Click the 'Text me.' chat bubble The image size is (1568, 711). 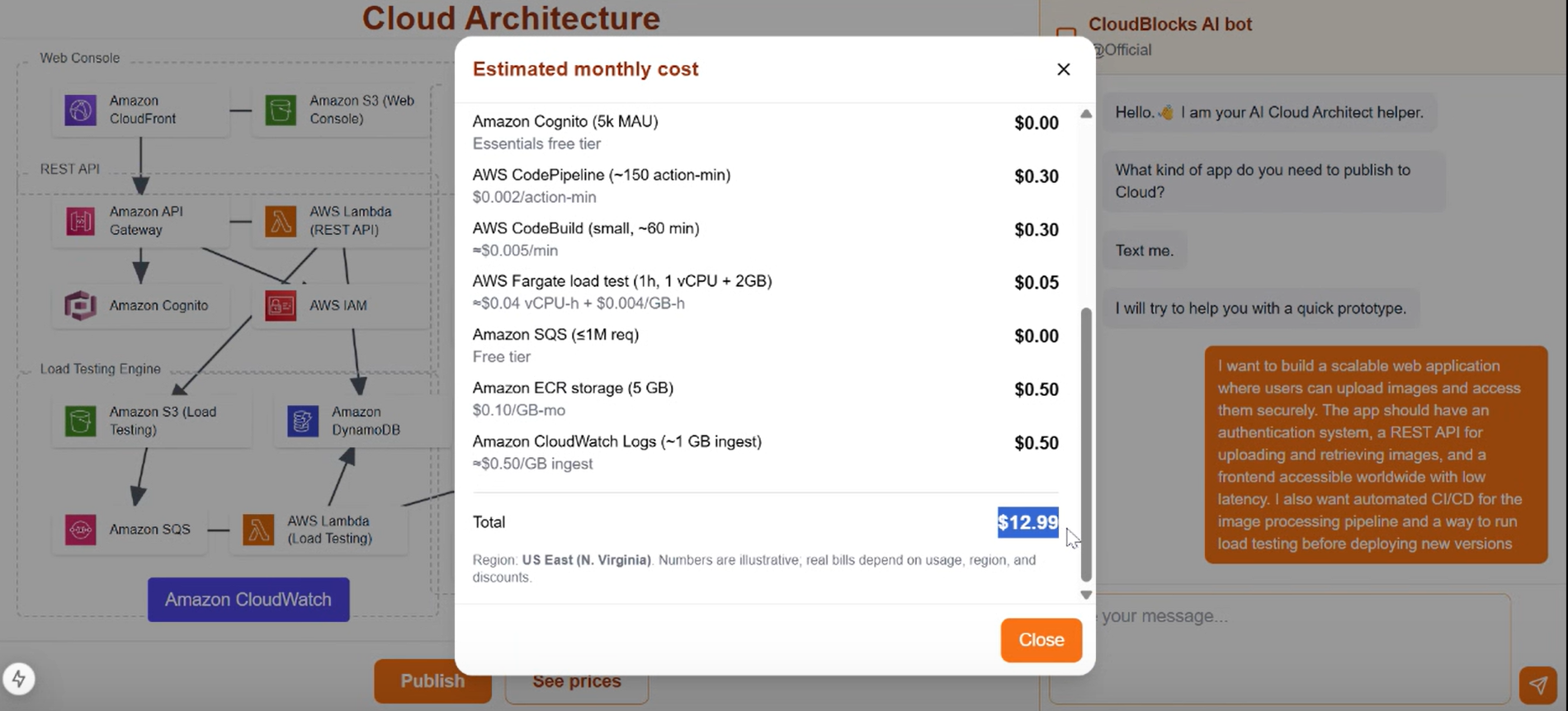(1145, 251)
